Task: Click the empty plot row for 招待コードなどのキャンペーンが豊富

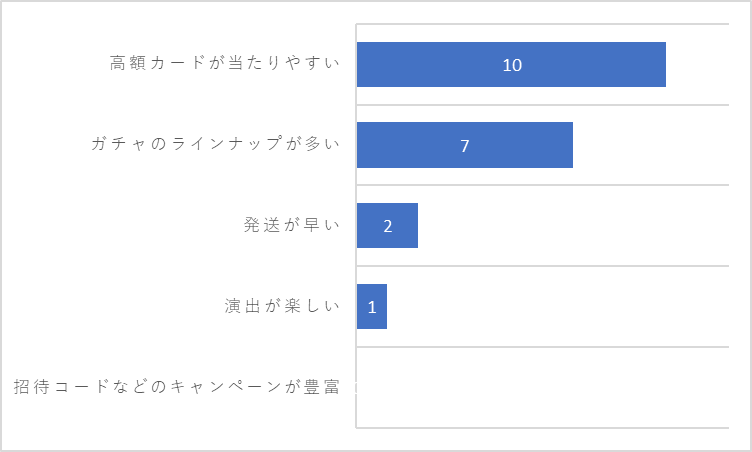Action: tap(542, 387)
